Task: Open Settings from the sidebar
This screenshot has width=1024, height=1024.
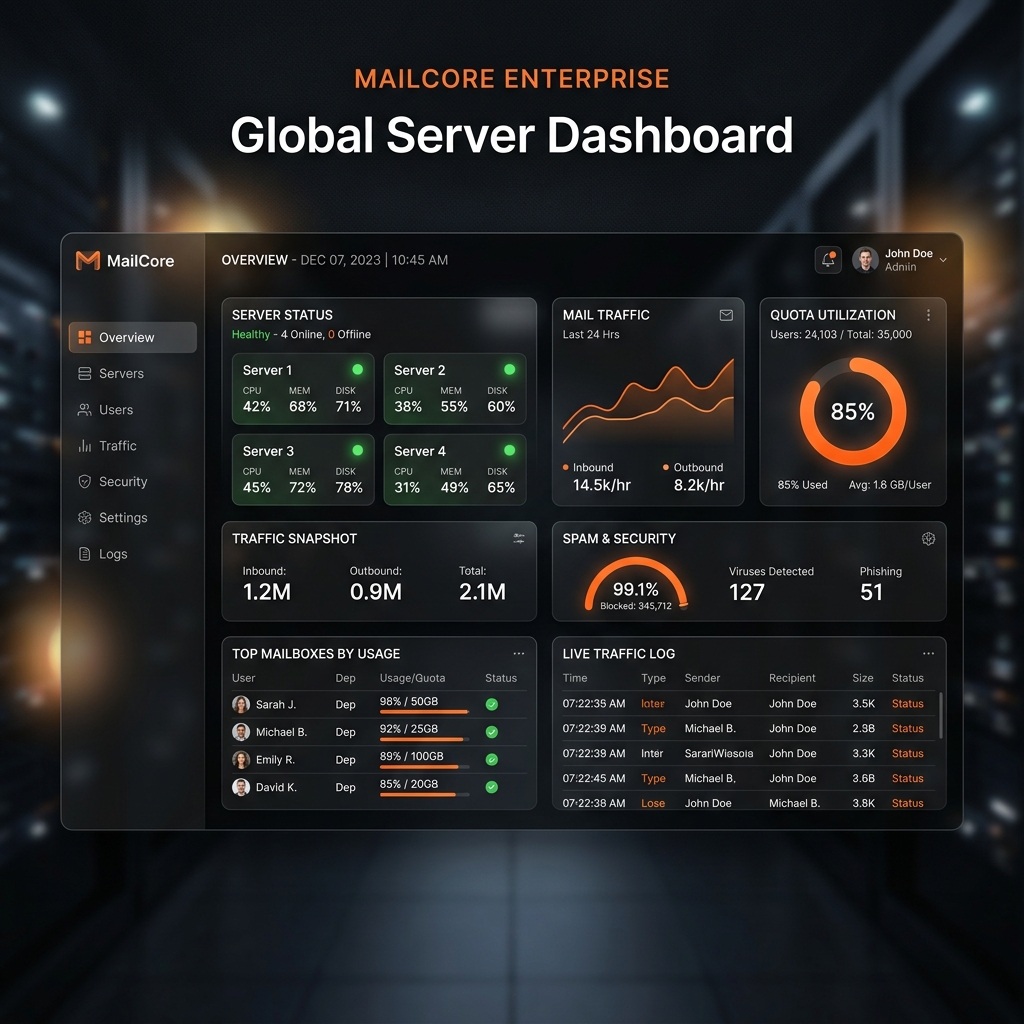Action: 133,517
